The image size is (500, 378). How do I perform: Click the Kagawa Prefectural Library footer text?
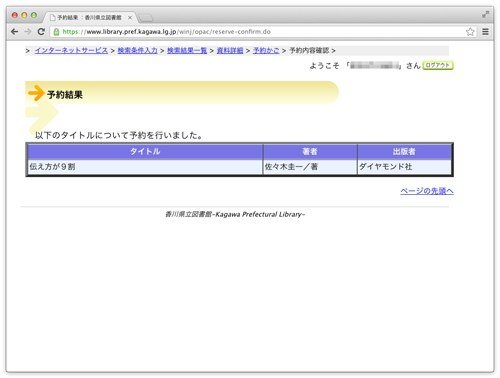click(235, 214)
